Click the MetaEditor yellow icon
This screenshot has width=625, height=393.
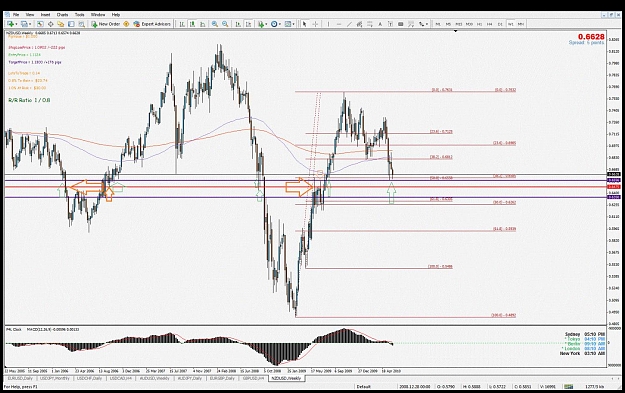click(126, 24)
